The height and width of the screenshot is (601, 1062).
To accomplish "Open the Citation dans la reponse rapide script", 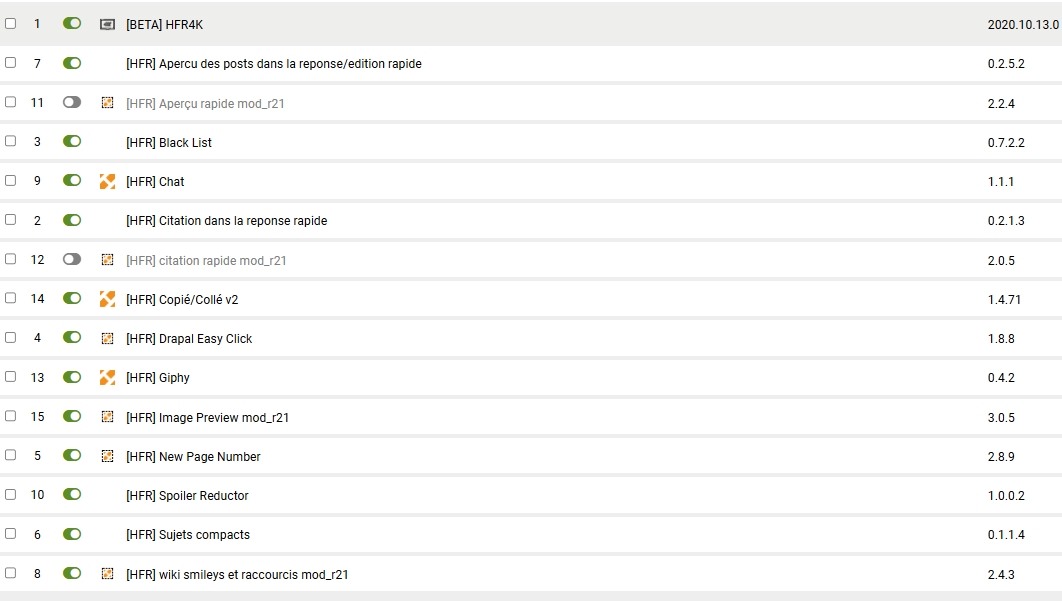I will 226,221.
